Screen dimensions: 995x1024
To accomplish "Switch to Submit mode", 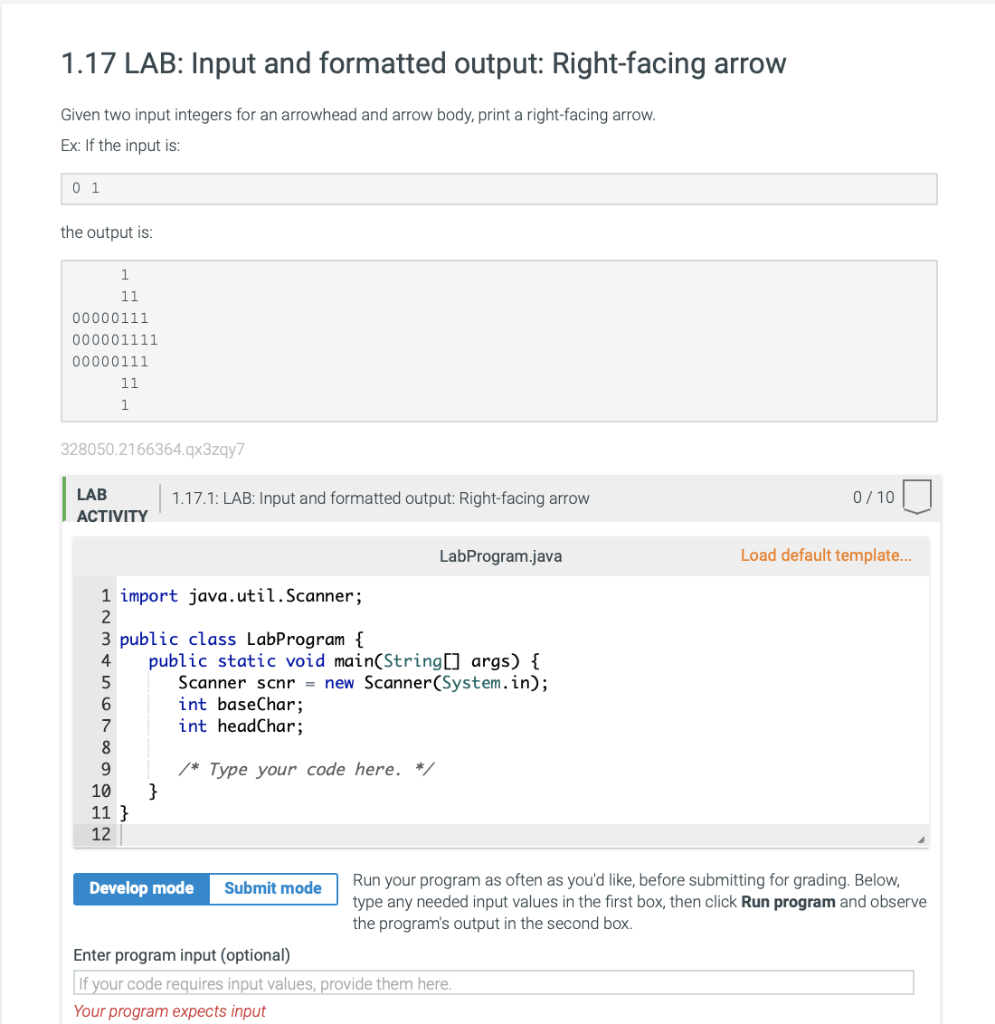I will [x=272, y=888].
